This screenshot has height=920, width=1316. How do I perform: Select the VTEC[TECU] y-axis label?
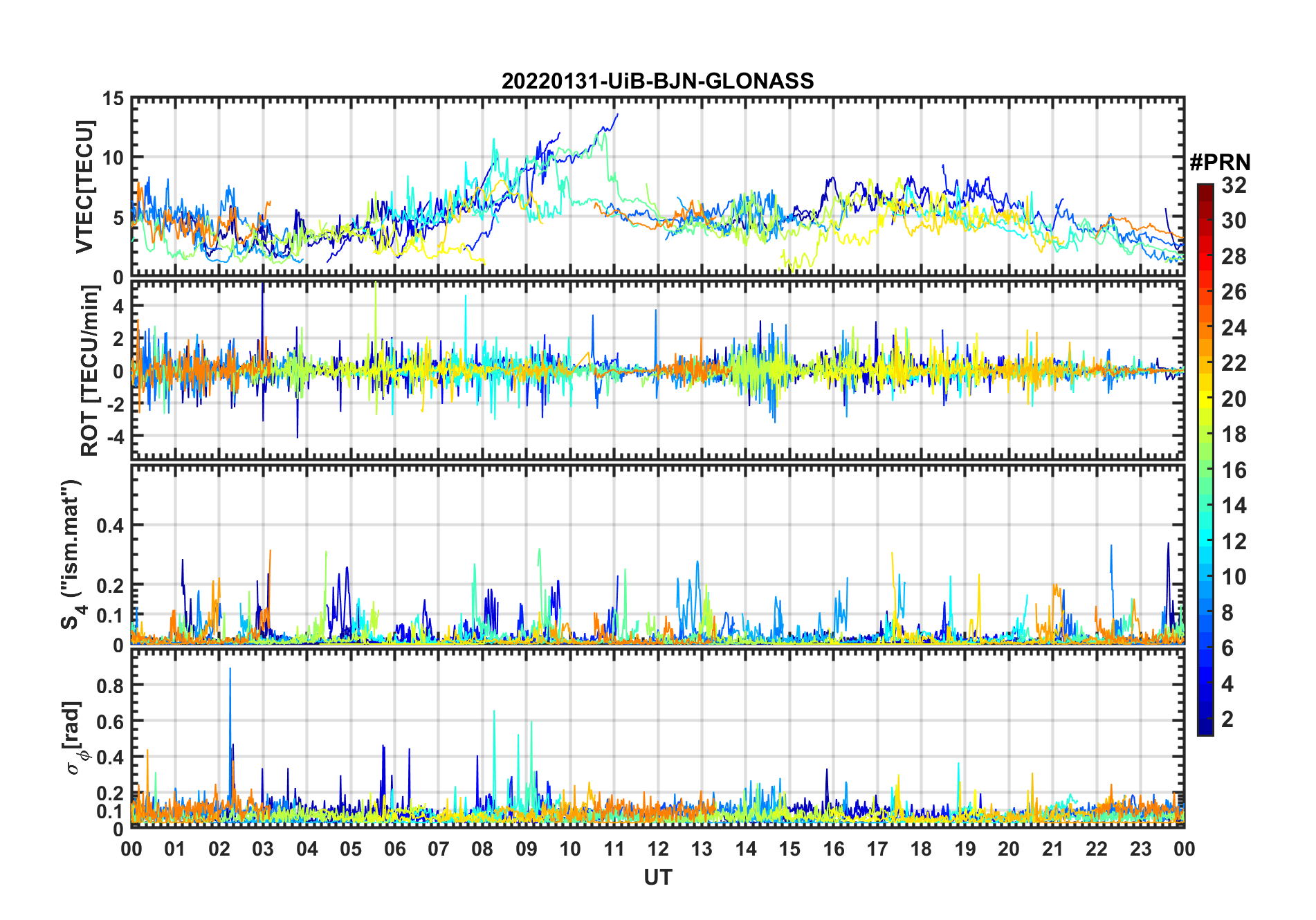84,187
